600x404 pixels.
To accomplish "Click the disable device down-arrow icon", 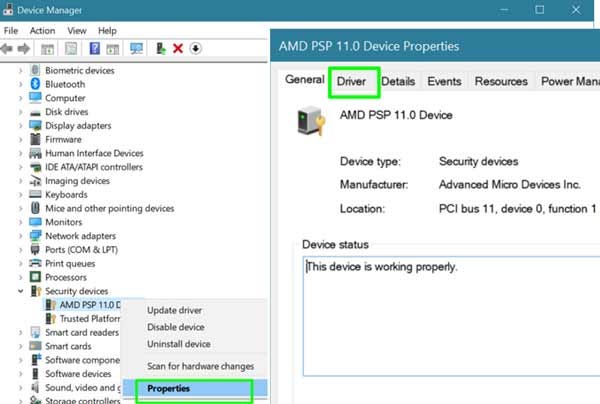I will tap(196, 49).
